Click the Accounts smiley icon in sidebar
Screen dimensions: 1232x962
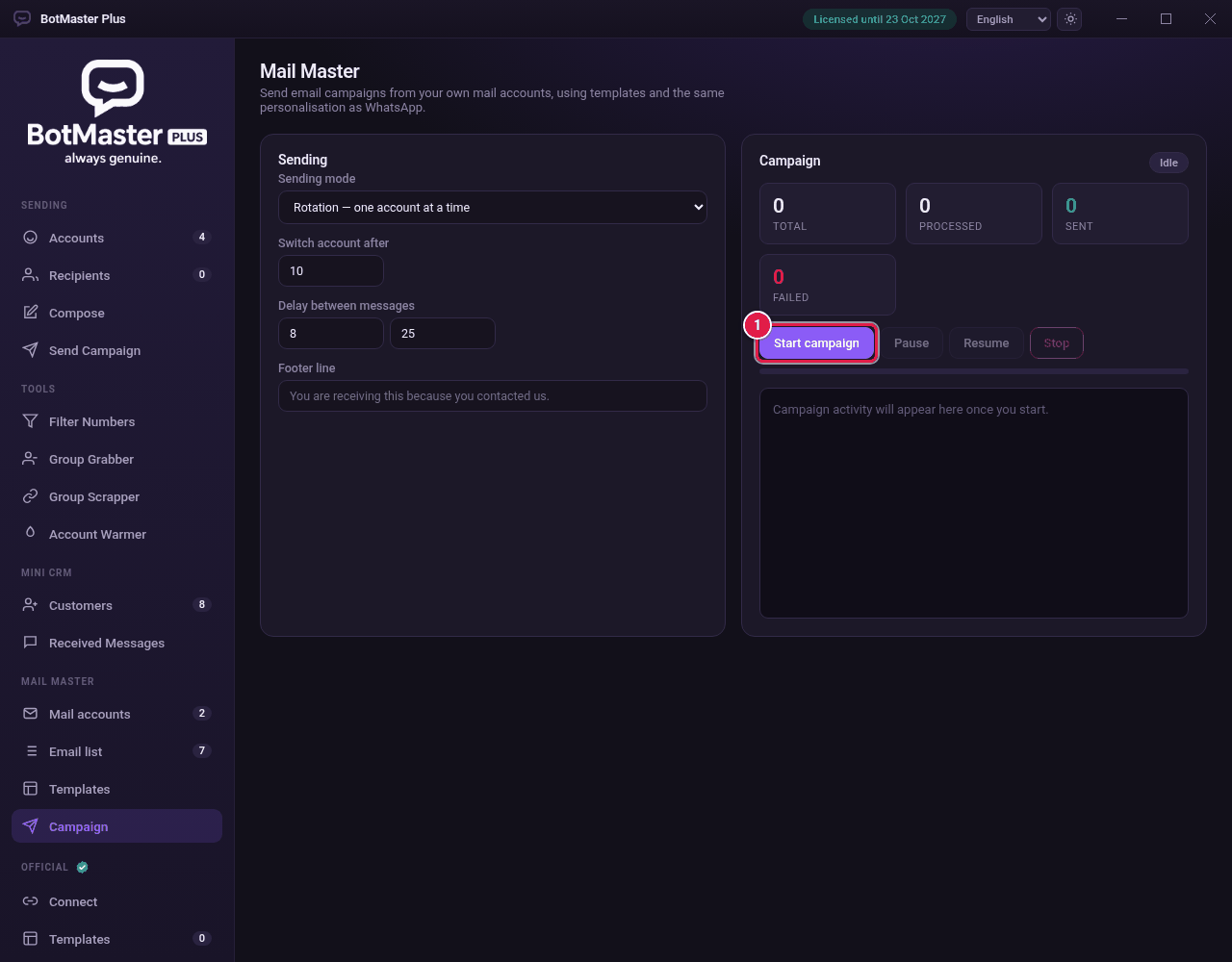point(31,238)
